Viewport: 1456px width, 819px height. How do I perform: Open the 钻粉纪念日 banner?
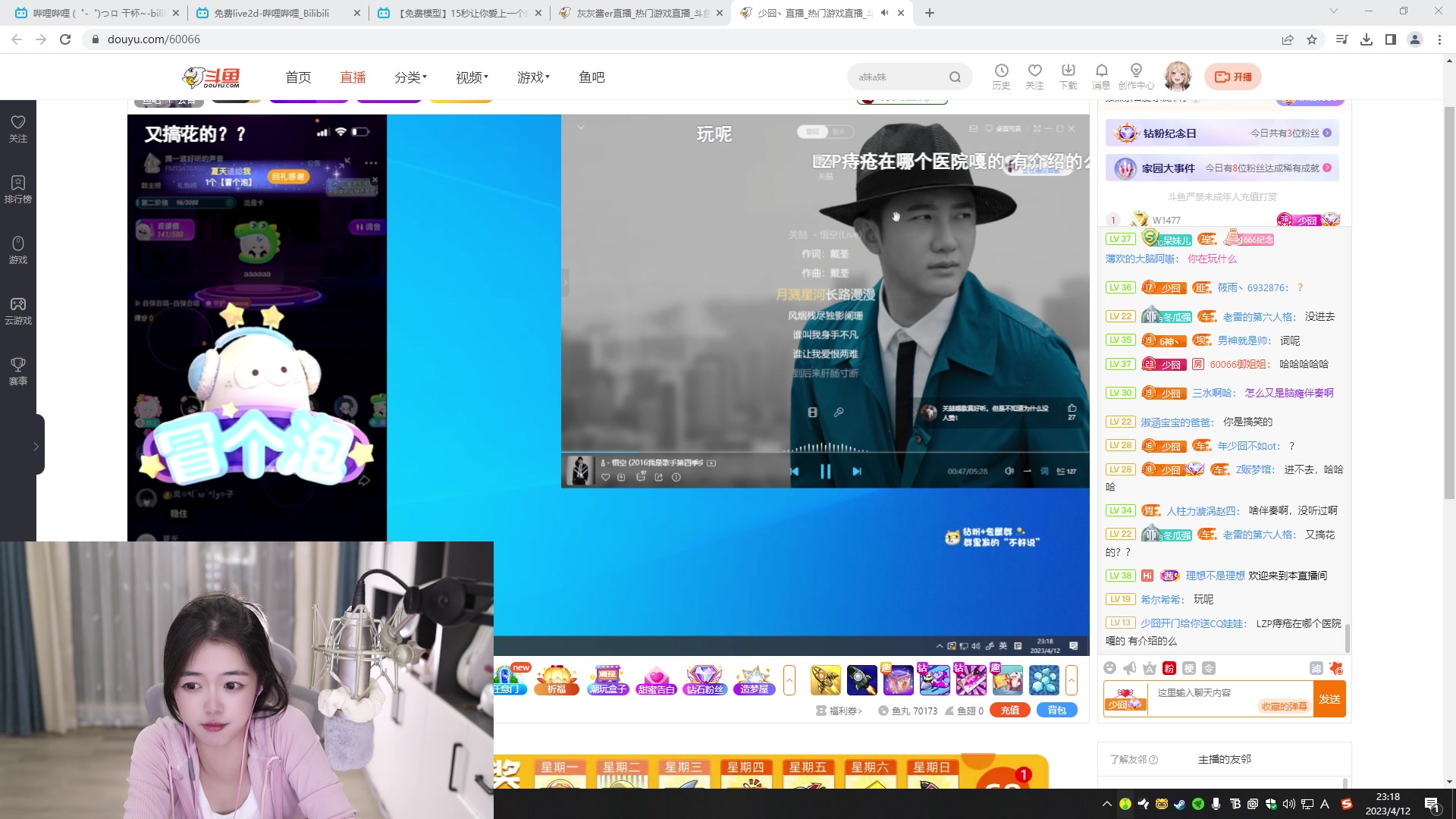coord(1222,133)
